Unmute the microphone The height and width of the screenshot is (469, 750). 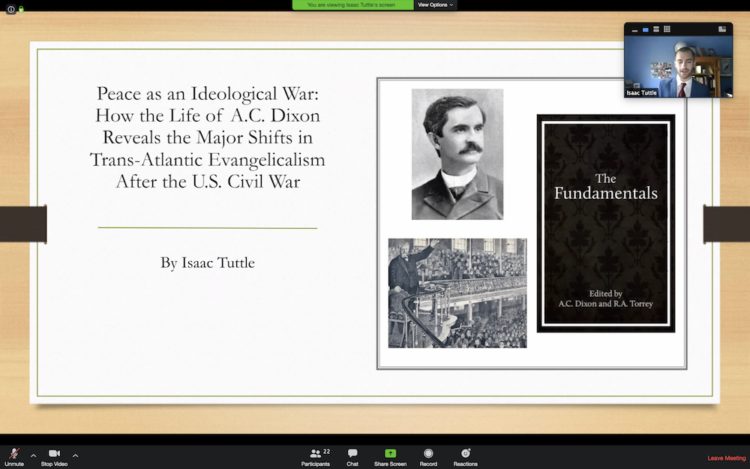[14, 455]
